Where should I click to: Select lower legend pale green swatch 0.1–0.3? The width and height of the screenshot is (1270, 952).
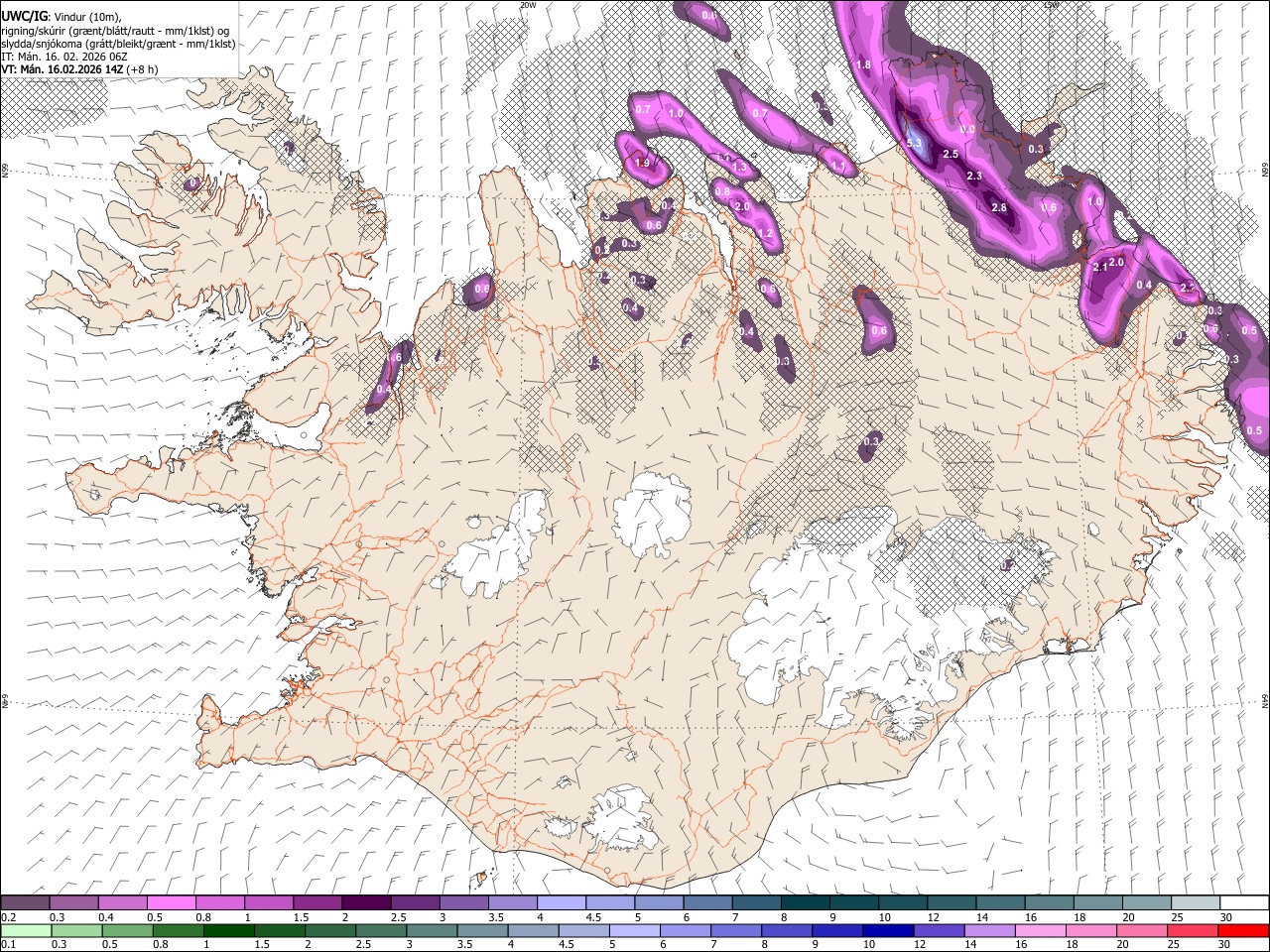25,930
